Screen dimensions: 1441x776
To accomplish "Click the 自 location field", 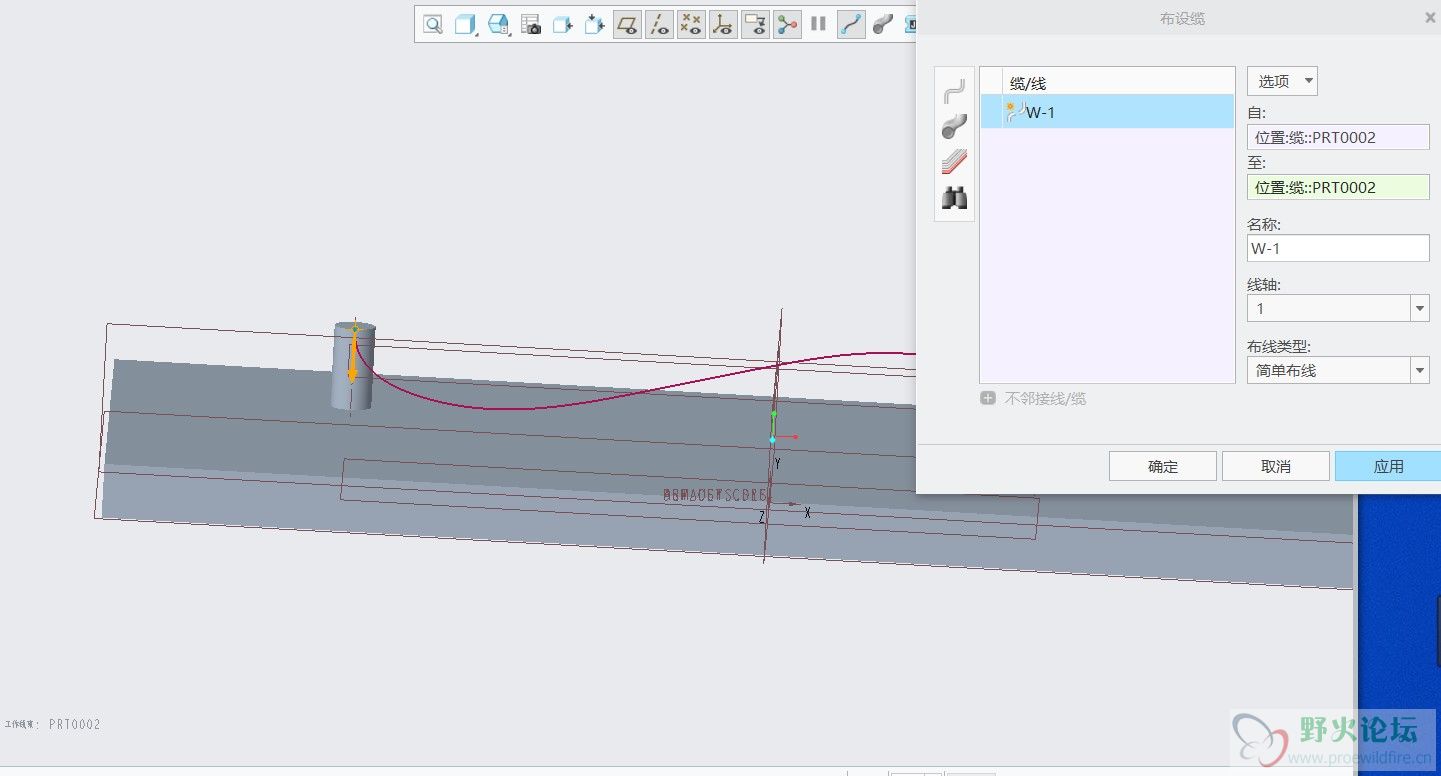I will click(x=1338, y=137).
